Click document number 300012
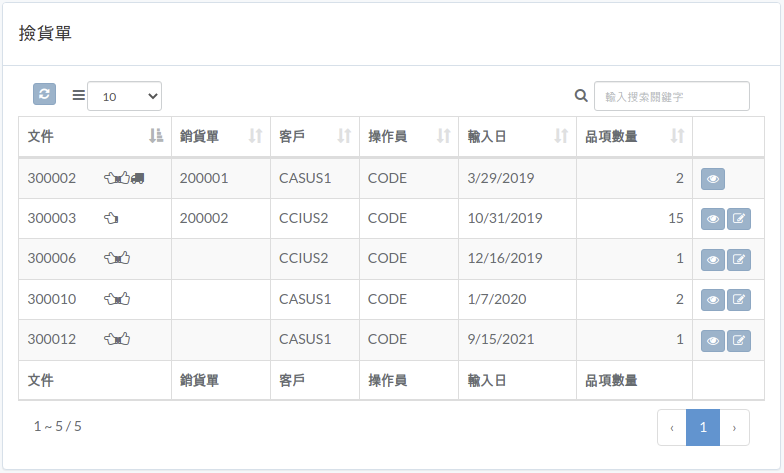Image resolution: width=784 pixels, height=473 pixels. click(52, 339)
